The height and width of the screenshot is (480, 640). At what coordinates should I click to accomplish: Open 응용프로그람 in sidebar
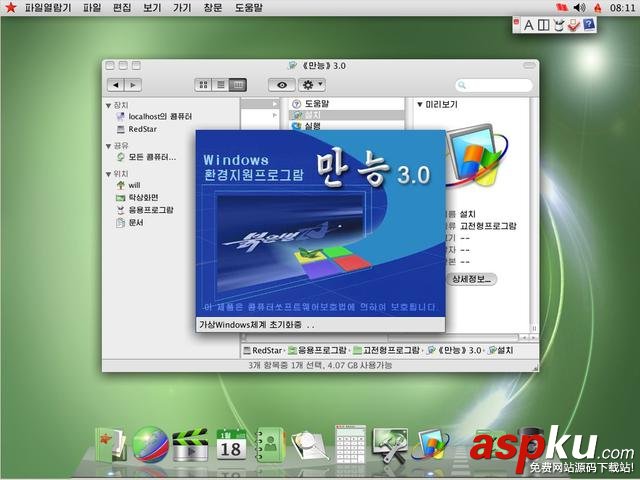[145, 210]
